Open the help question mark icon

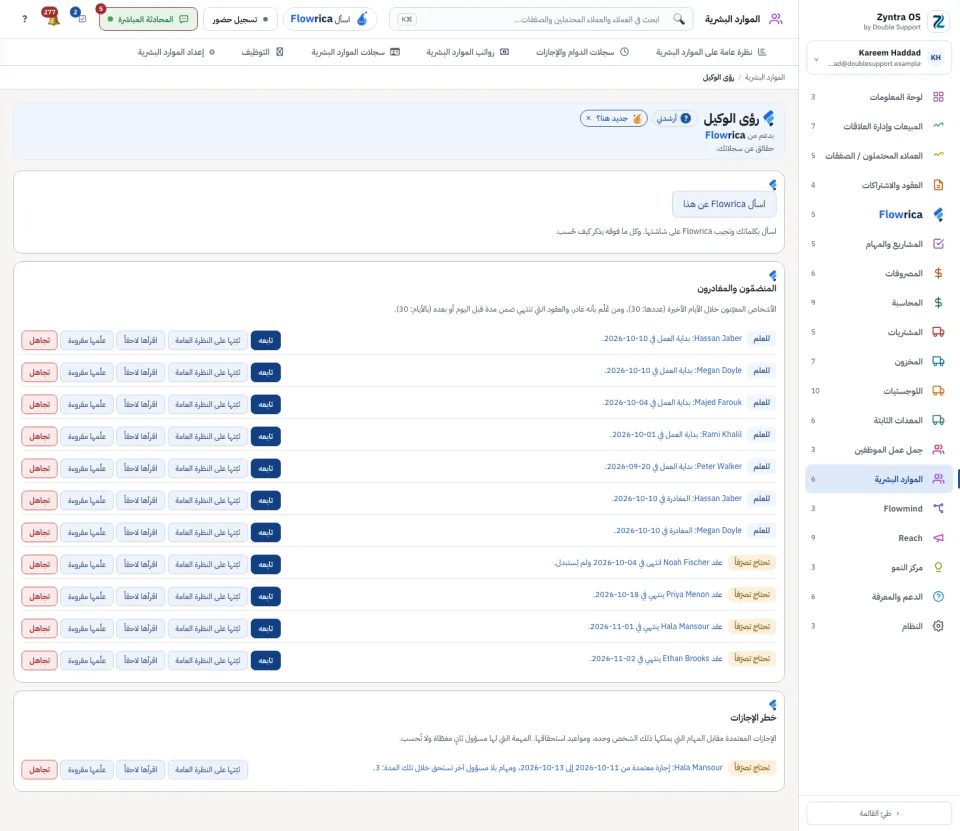[x=24, y=19]
